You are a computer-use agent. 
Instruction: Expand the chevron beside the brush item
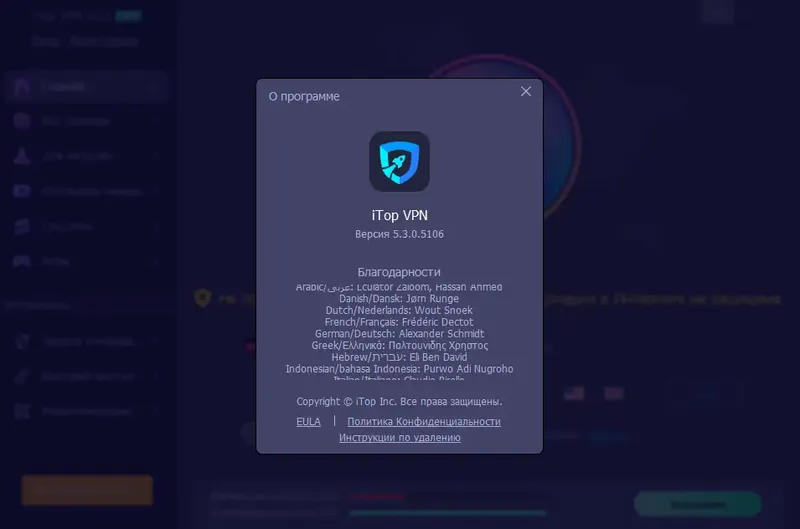click(x=155, y=376)
